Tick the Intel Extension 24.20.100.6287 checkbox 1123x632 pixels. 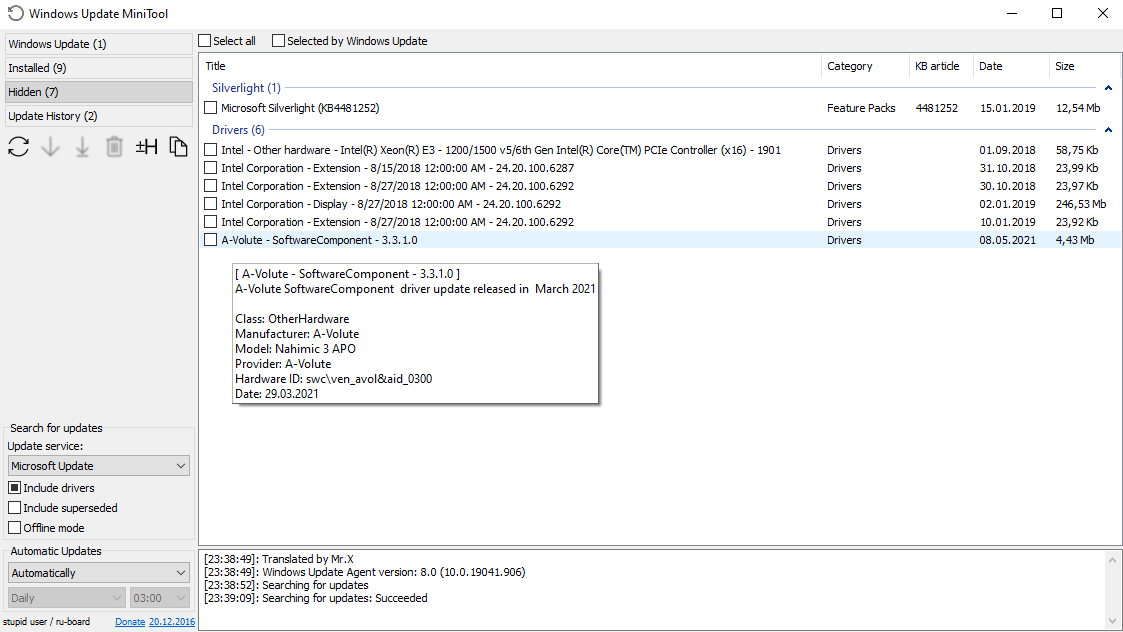point(211,168)
